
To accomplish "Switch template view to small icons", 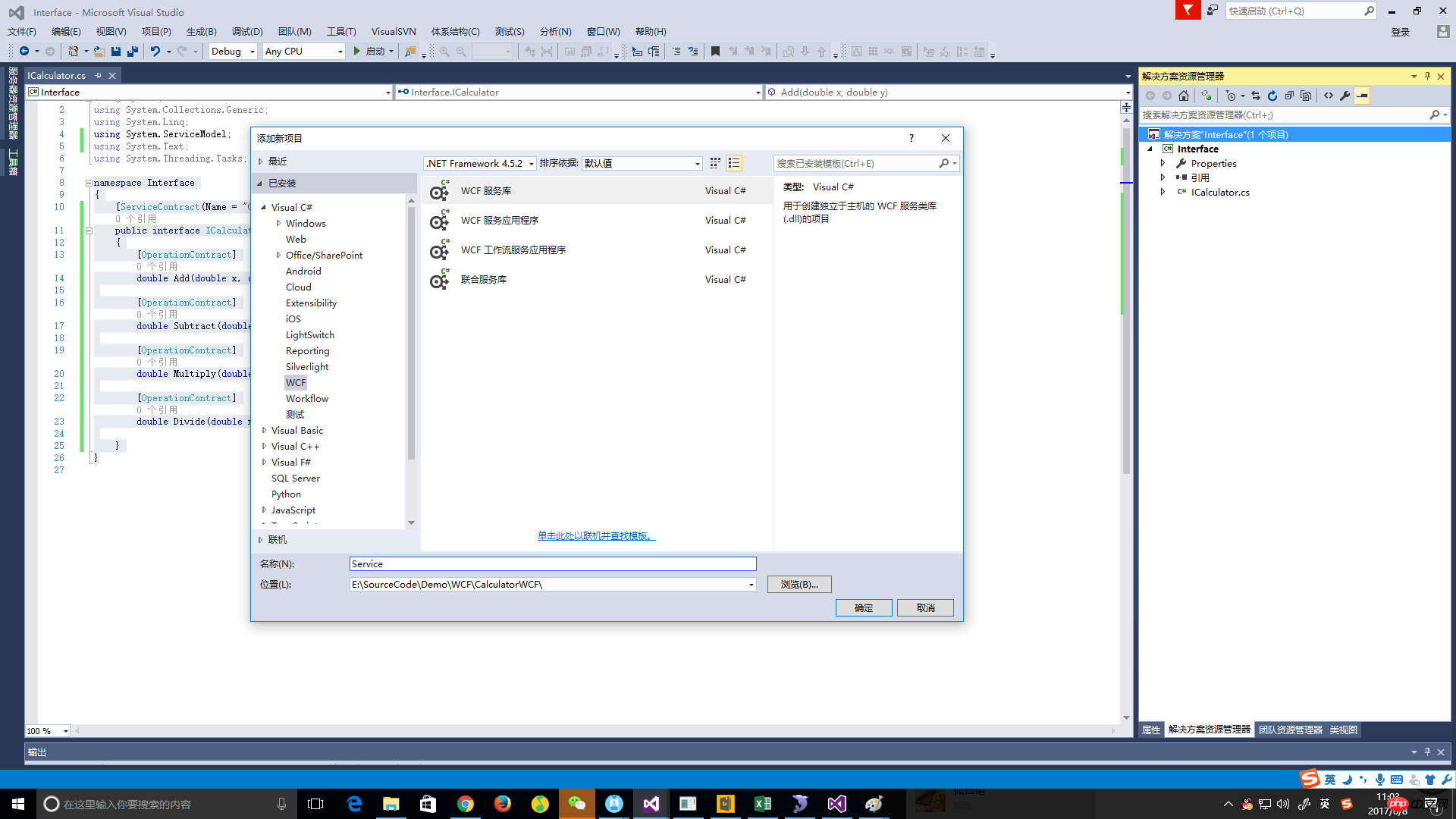I will [715, 163].
